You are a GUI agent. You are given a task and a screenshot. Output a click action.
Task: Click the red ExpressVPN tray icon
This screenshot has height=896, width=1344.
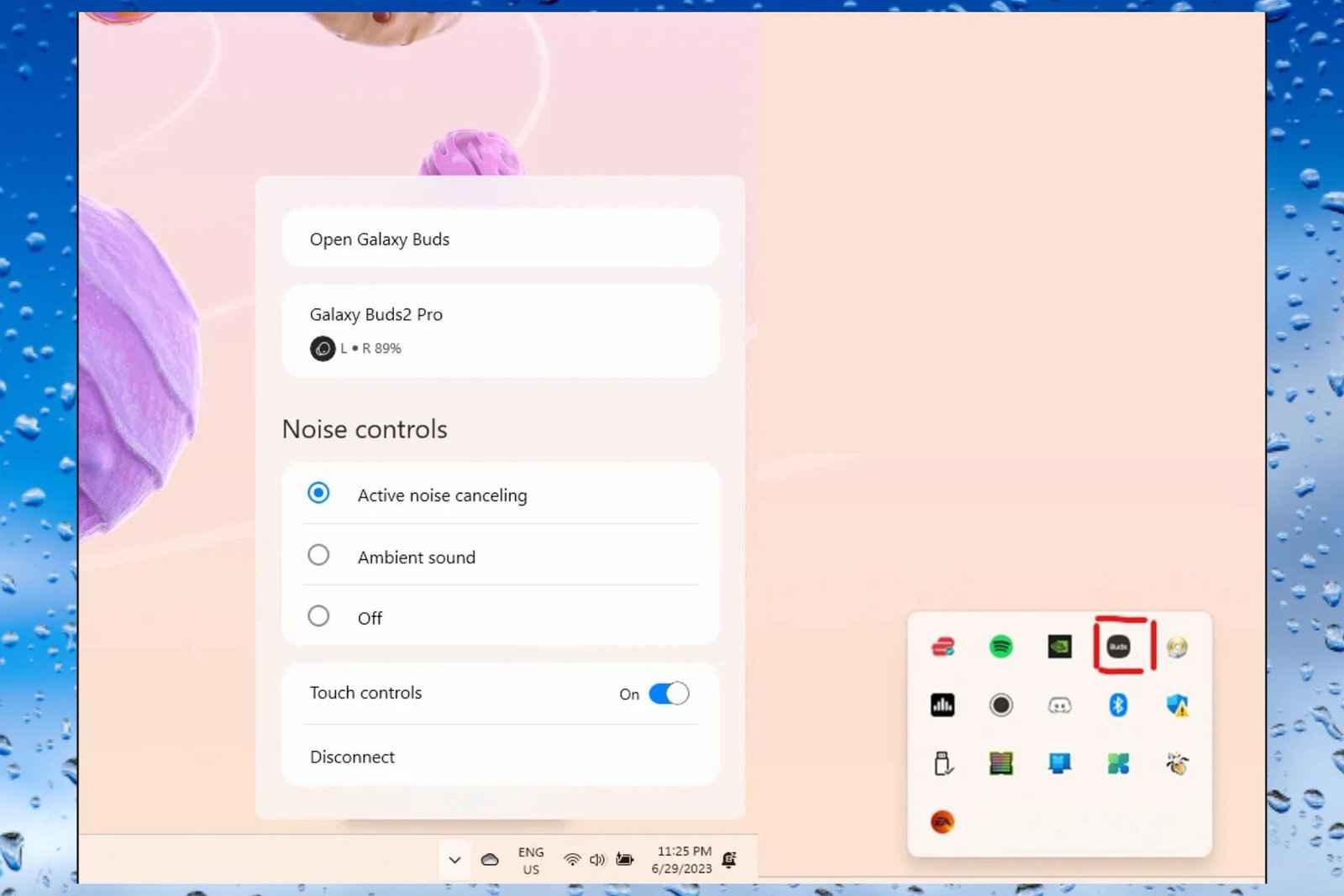coord(942,647)
